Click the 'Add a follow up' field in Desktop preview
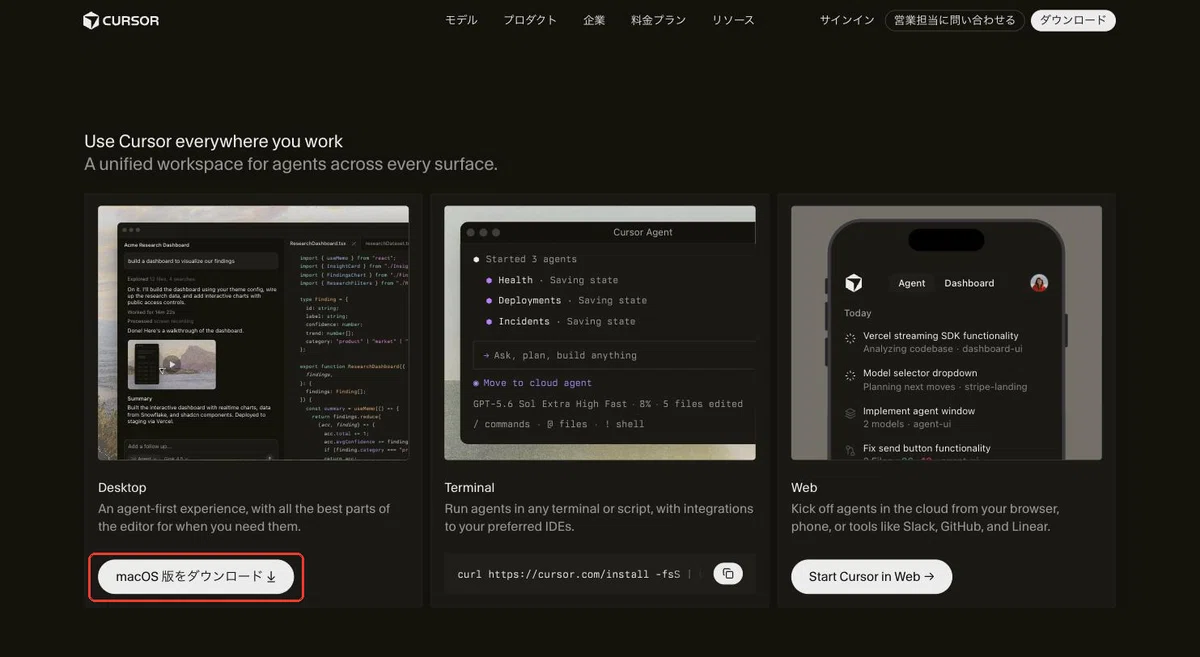This screenshot has height=657, width=1200. (200, 446)
